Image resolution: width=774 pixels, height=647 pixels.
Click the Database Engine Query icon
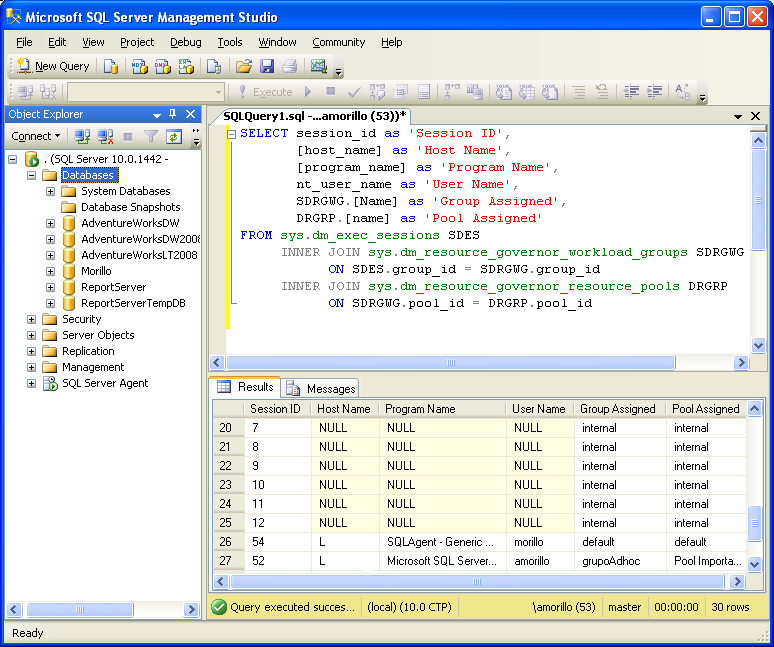(x=111, y=66)
